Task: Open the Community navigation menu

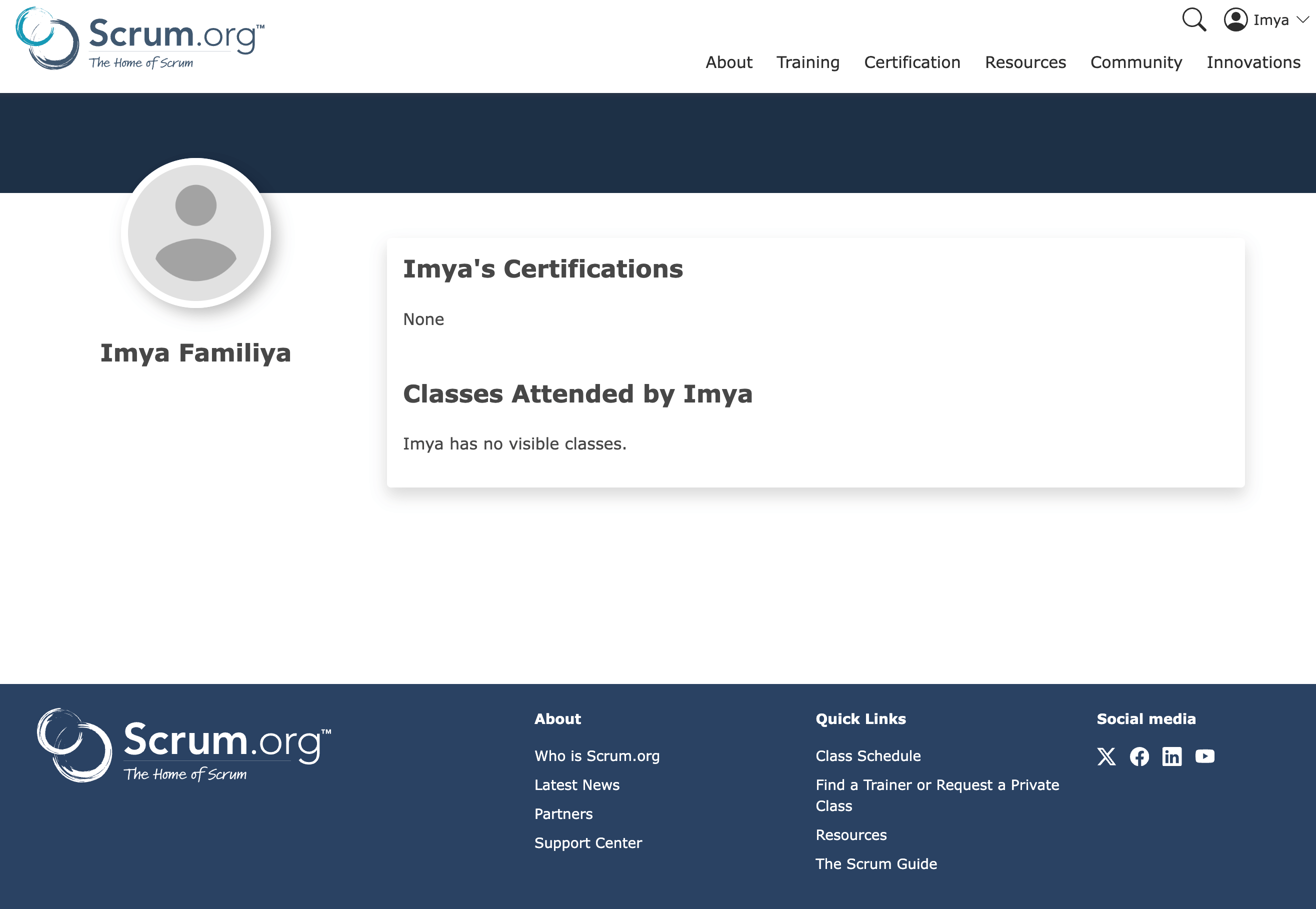Action: 1136,62
